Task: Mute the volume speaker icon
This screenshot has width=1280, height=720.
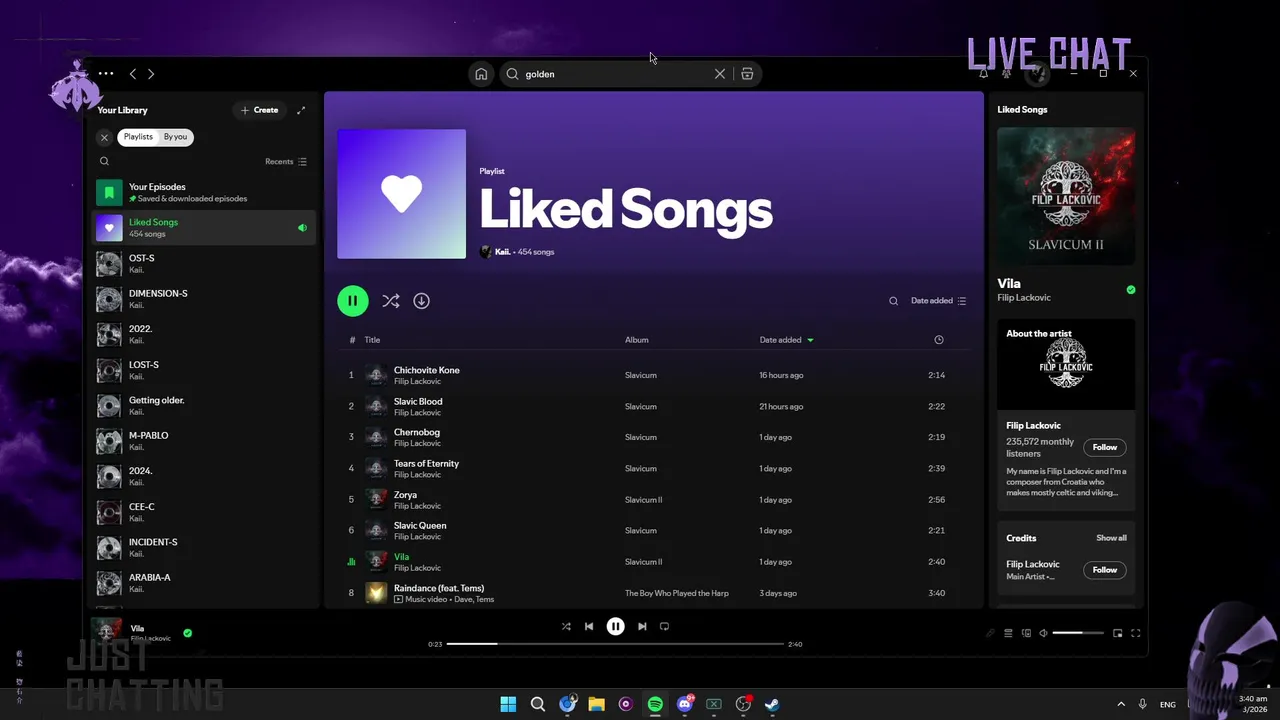Action: point(1043,633)
